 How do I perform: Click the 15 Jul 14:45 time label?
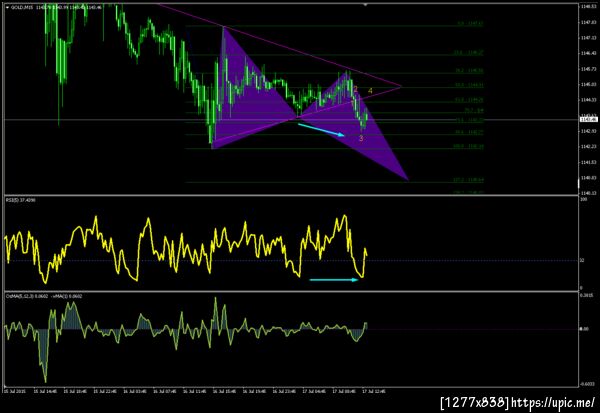pos(45,391)
